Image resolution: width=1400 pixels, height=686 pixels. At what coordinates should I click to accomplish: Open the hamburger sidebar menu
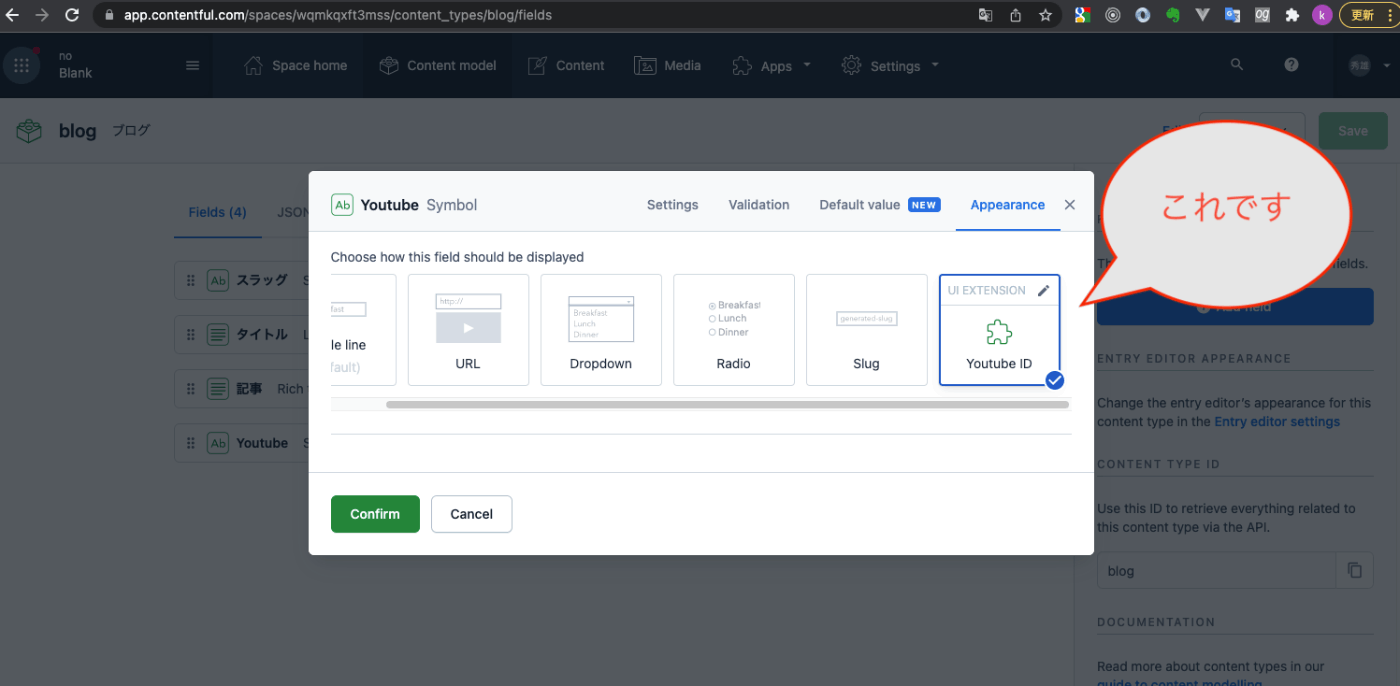pos(193,65)
